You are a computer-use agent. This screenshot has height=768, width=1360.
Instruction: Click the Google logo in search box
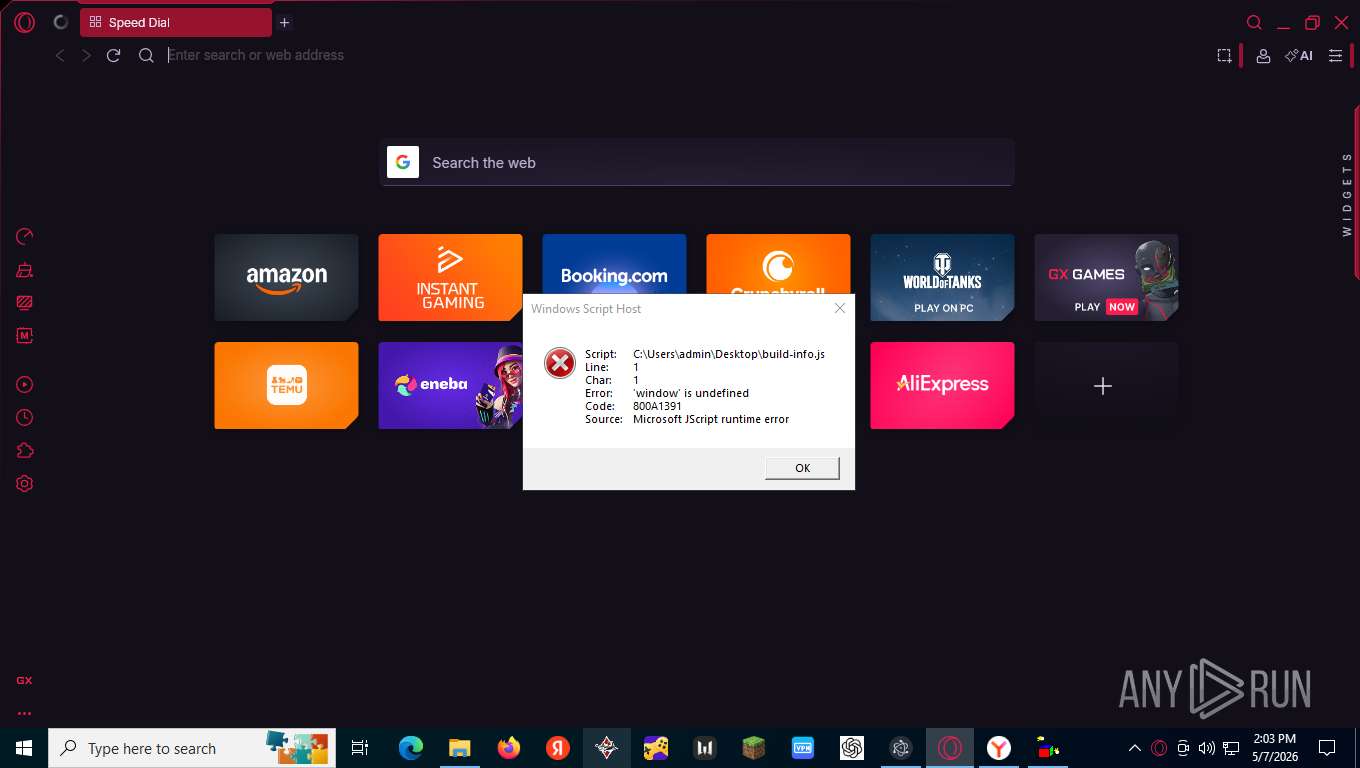coord(403,162)
